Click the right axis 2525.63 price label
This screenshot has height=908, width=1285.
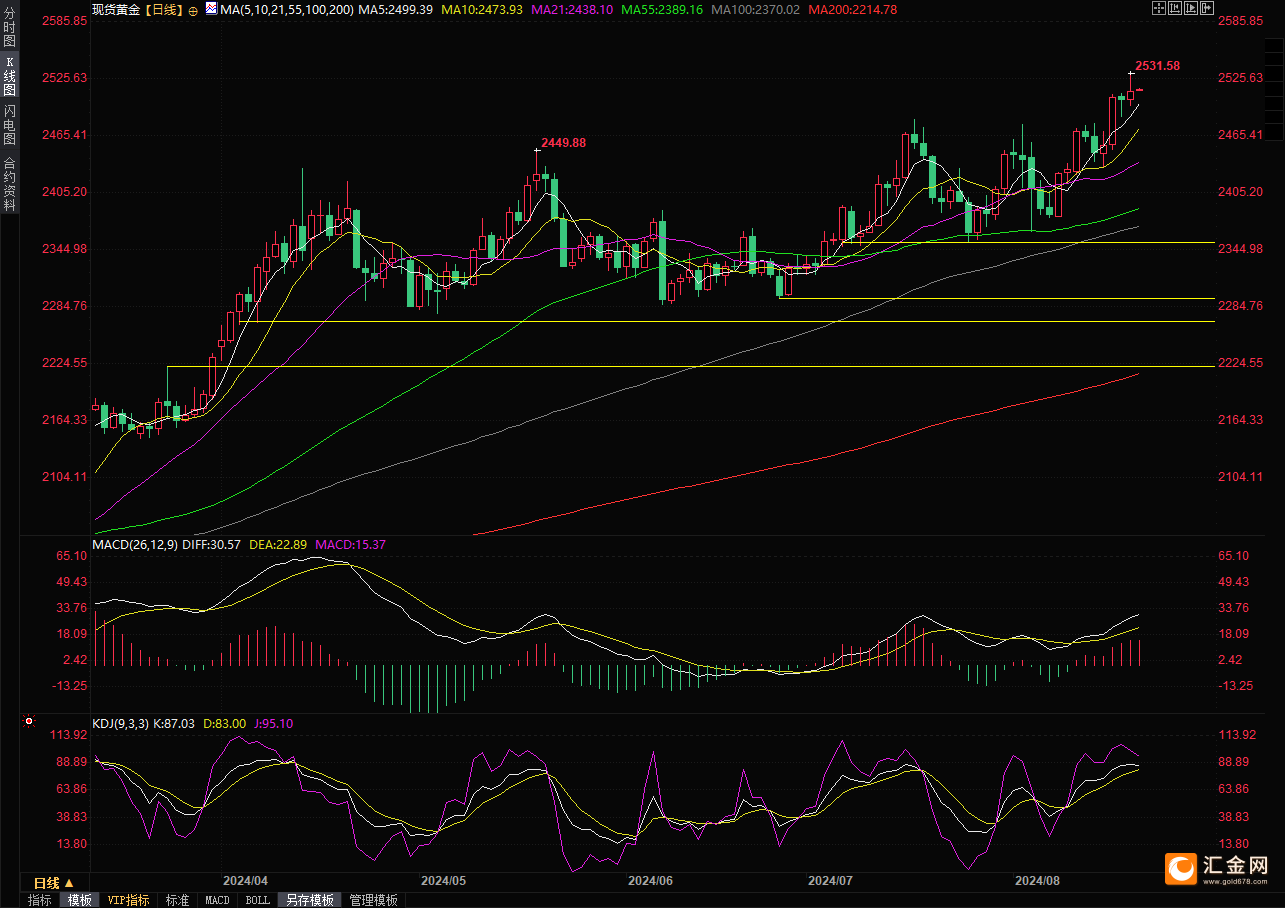pyautogui.click(x=1241, y=78)
